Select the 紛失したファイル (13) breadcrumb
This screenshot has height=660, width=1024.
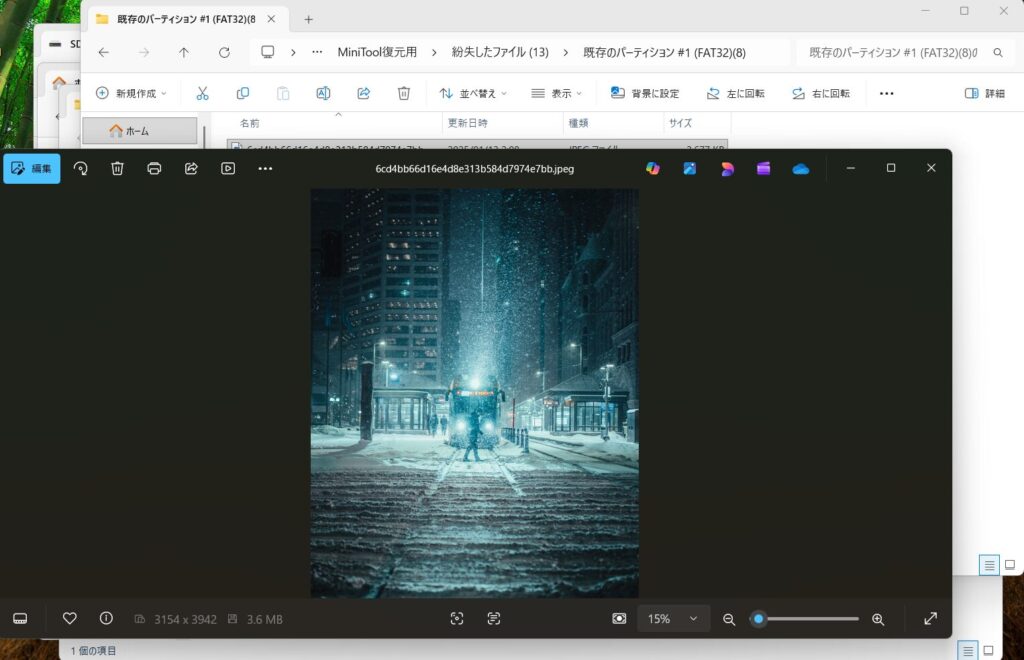(x=499, y=52)
